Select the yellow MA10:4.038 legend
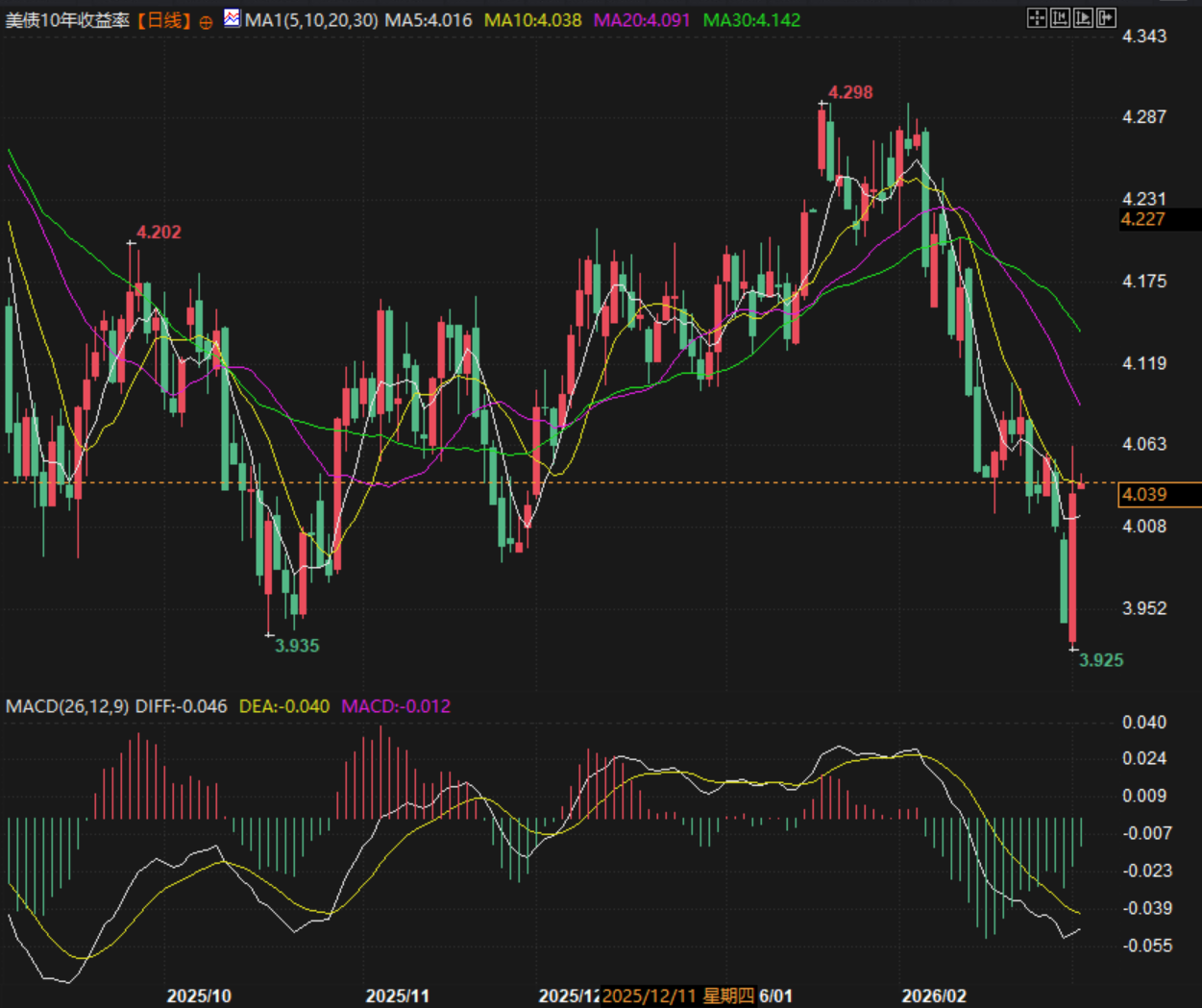1202x1008 pixels. click(532, 20)
